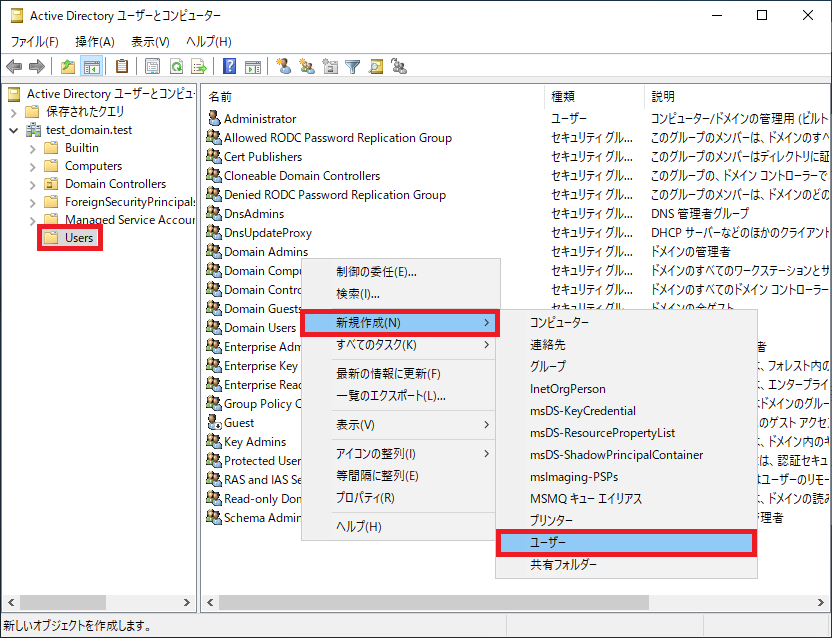Screen dimensions: 832x638
Task: Click the Back arrow in the toolbar
Action: [14, 67]
